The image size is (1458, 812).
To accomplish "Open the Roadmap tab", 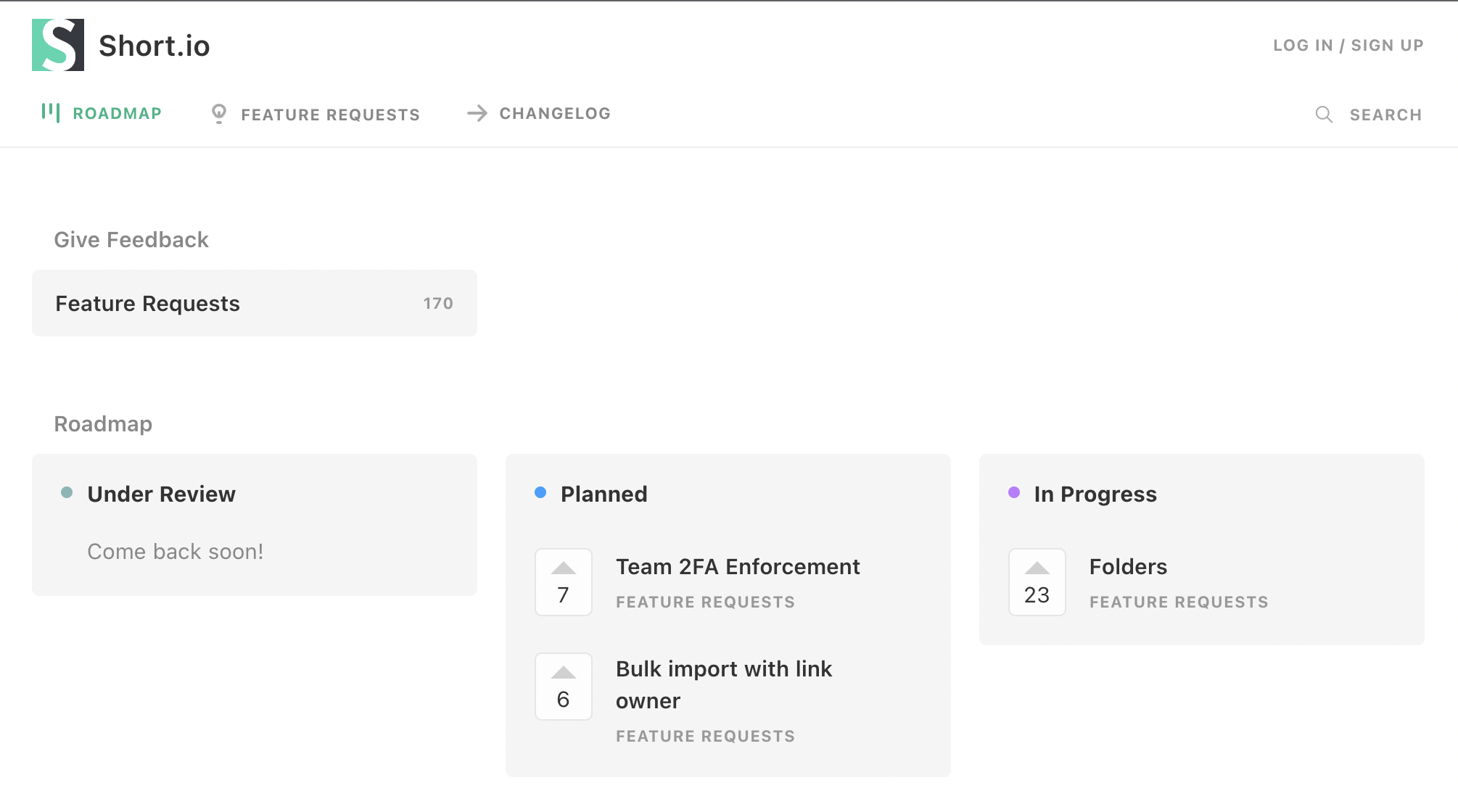I will click(x=117, y=114).
